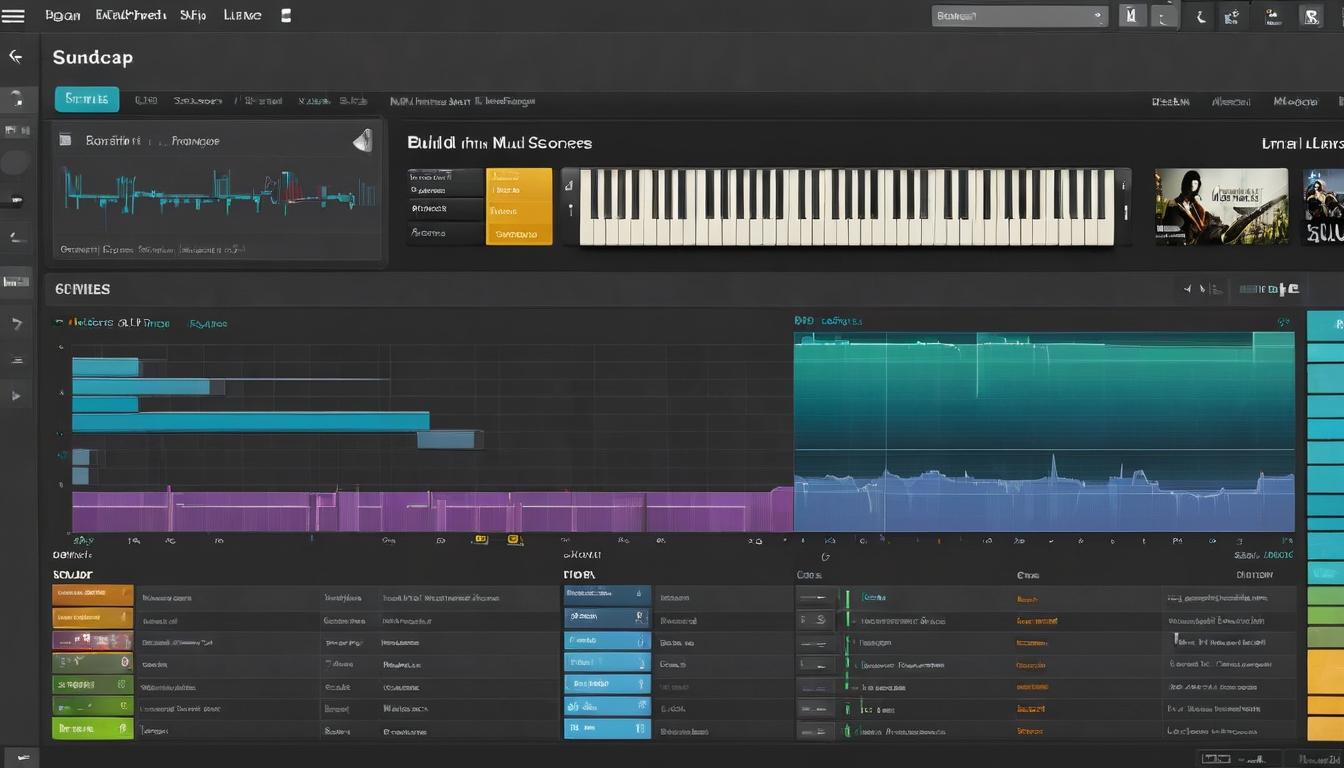Click the play triangle in left sidebar
This screenshot has width=1344, height=768.
pos(16,396)
